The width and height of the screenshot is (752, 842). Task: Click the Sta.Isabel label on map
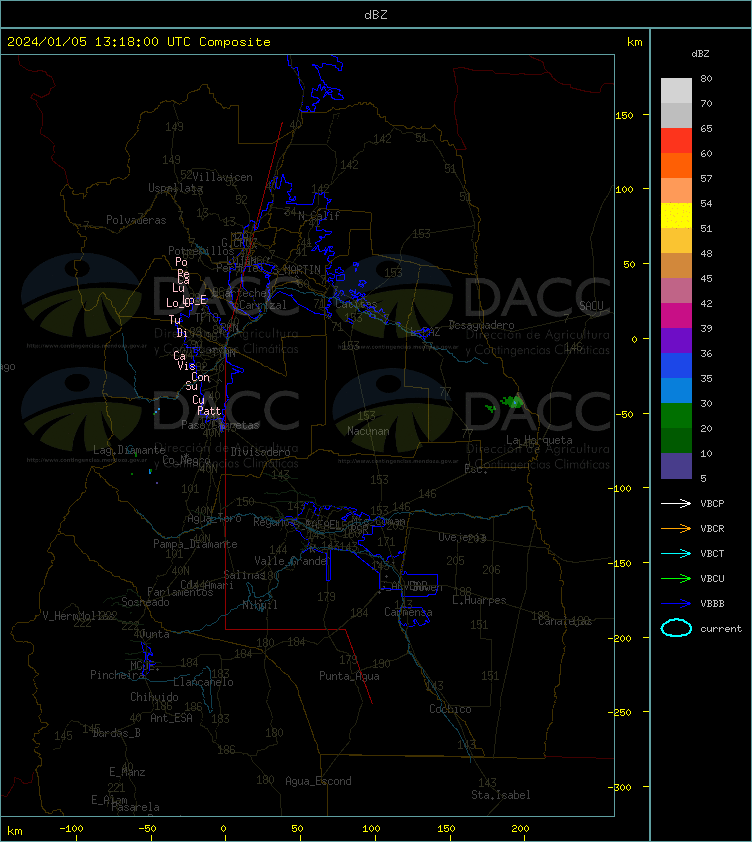(x=501, y=795)
